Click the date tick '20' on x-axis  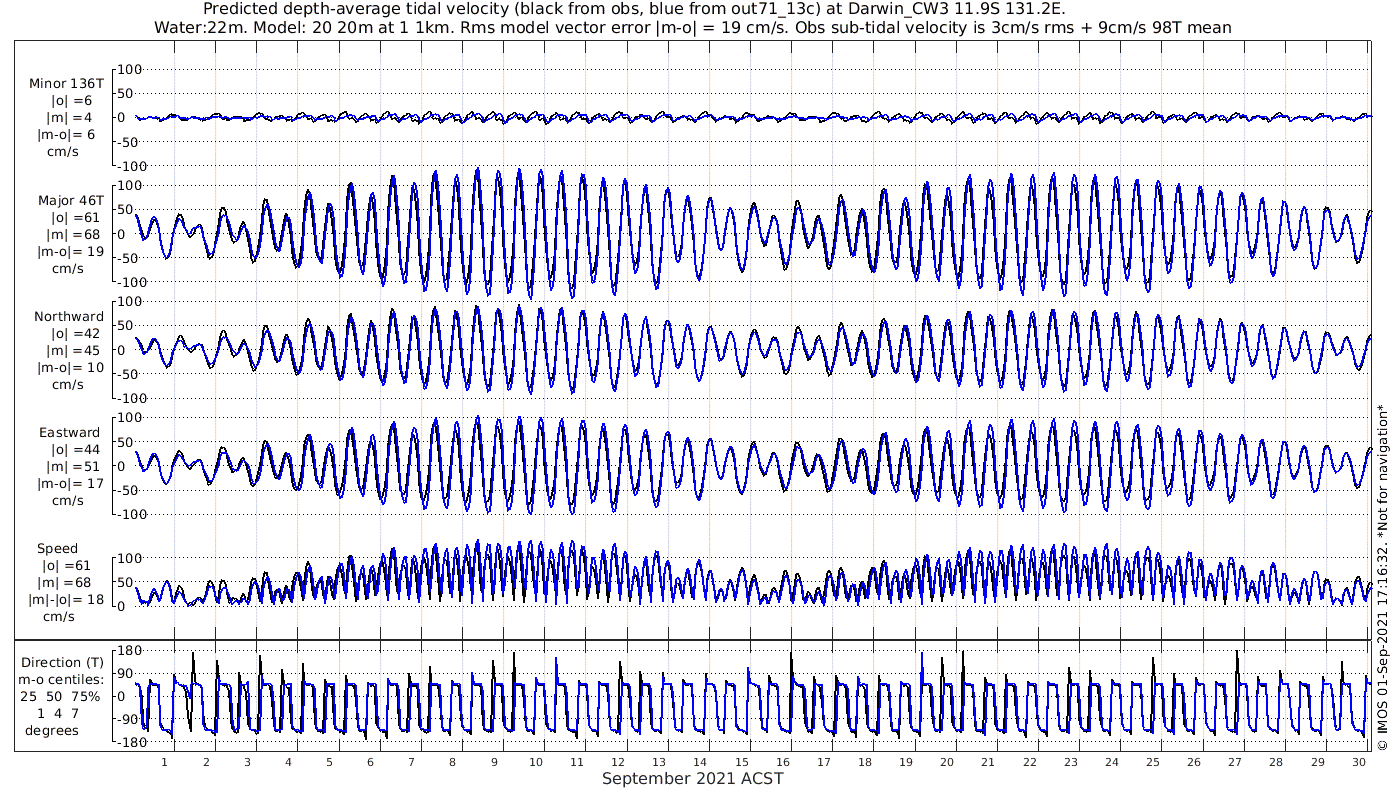pyautogui.click(x=947, y=762)
